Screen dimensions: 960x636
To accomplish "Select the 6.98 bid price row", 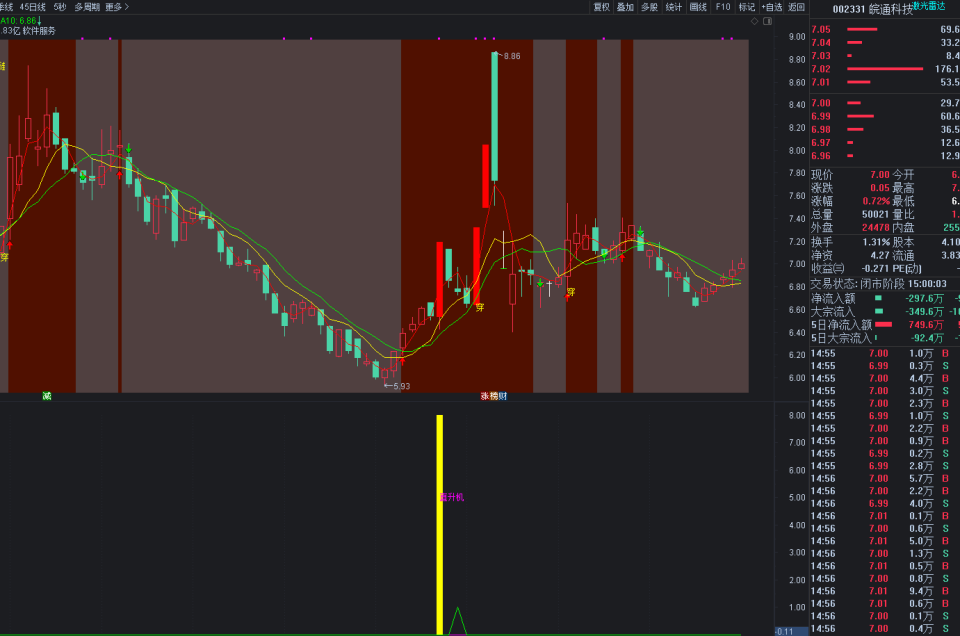I will (x=885, y=129).
